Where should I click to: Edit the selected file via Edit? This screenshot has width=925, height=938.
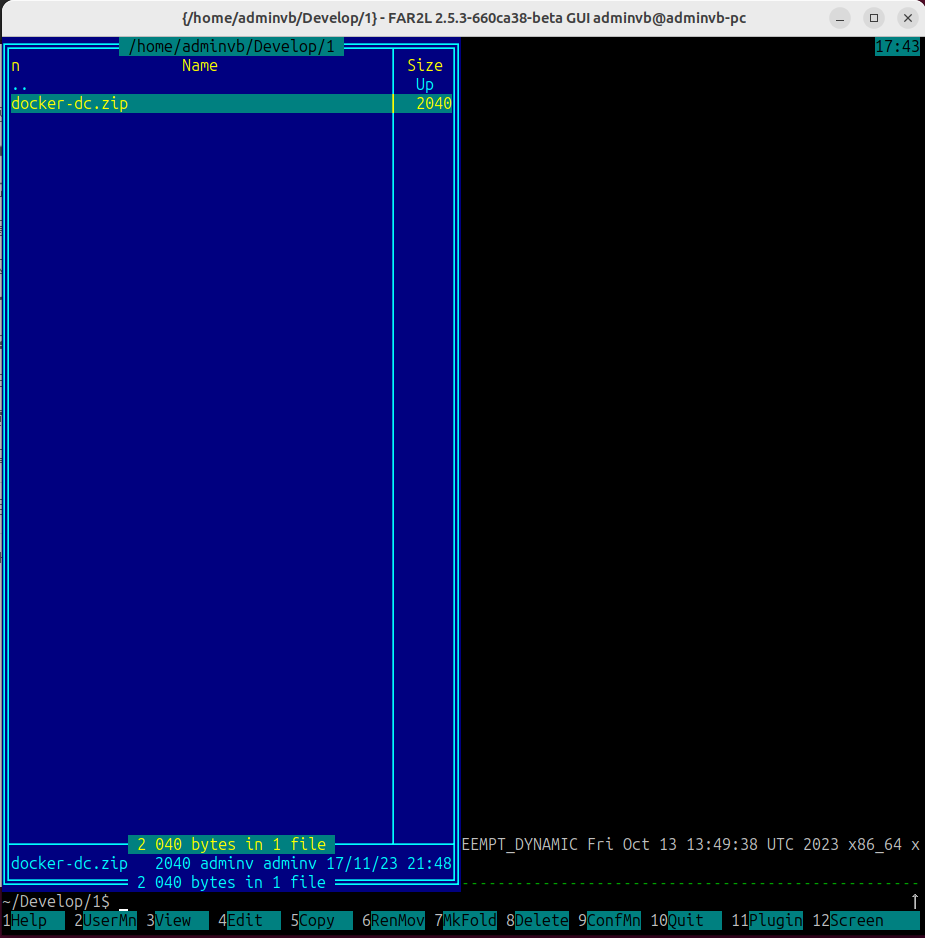tap(245, 920)
